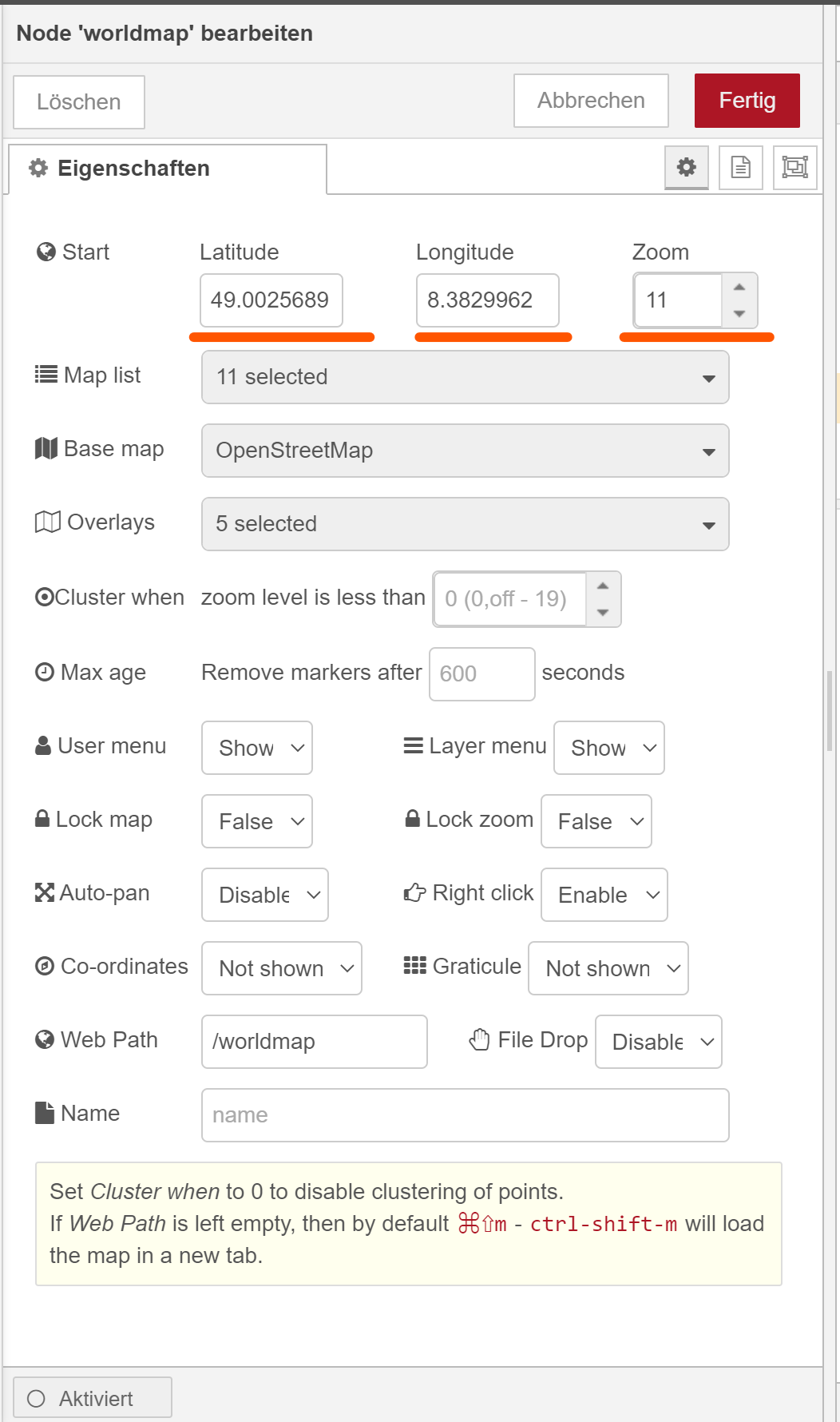Decrease the start Zoom value
Screen dimensions: 840x1422
tap(739, 313)
